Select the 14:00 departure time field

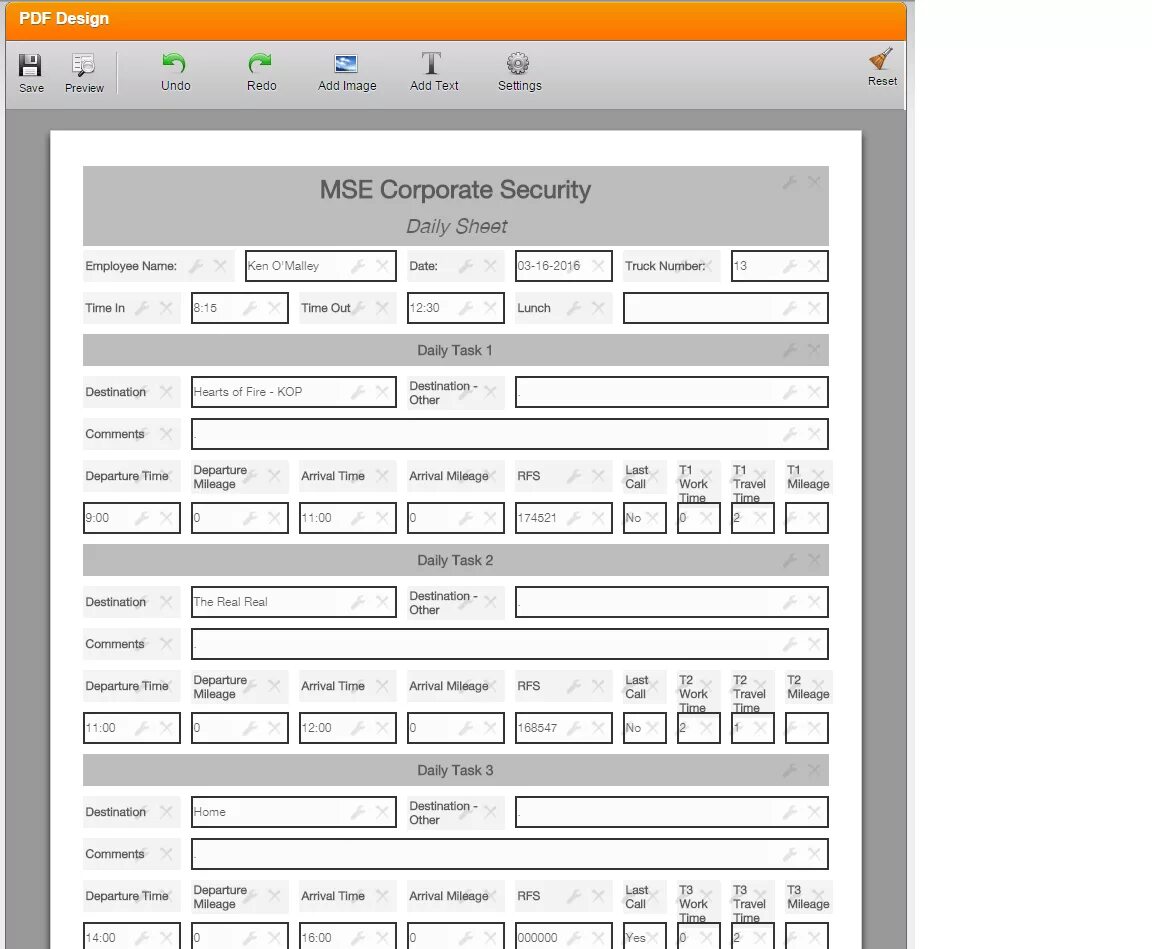click(132, 937)
